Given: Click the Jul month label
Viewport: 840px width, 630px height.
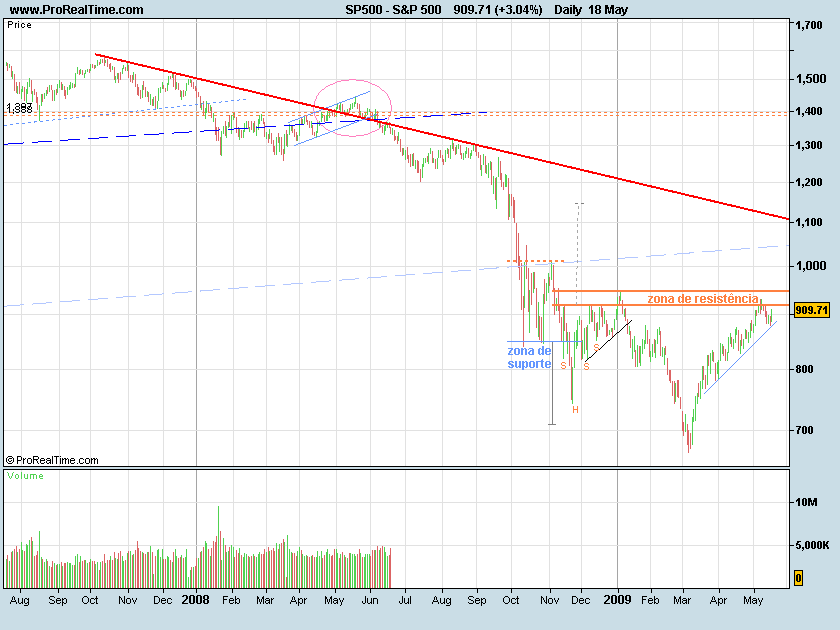Looking at the screenshot, I should (405, 600).
